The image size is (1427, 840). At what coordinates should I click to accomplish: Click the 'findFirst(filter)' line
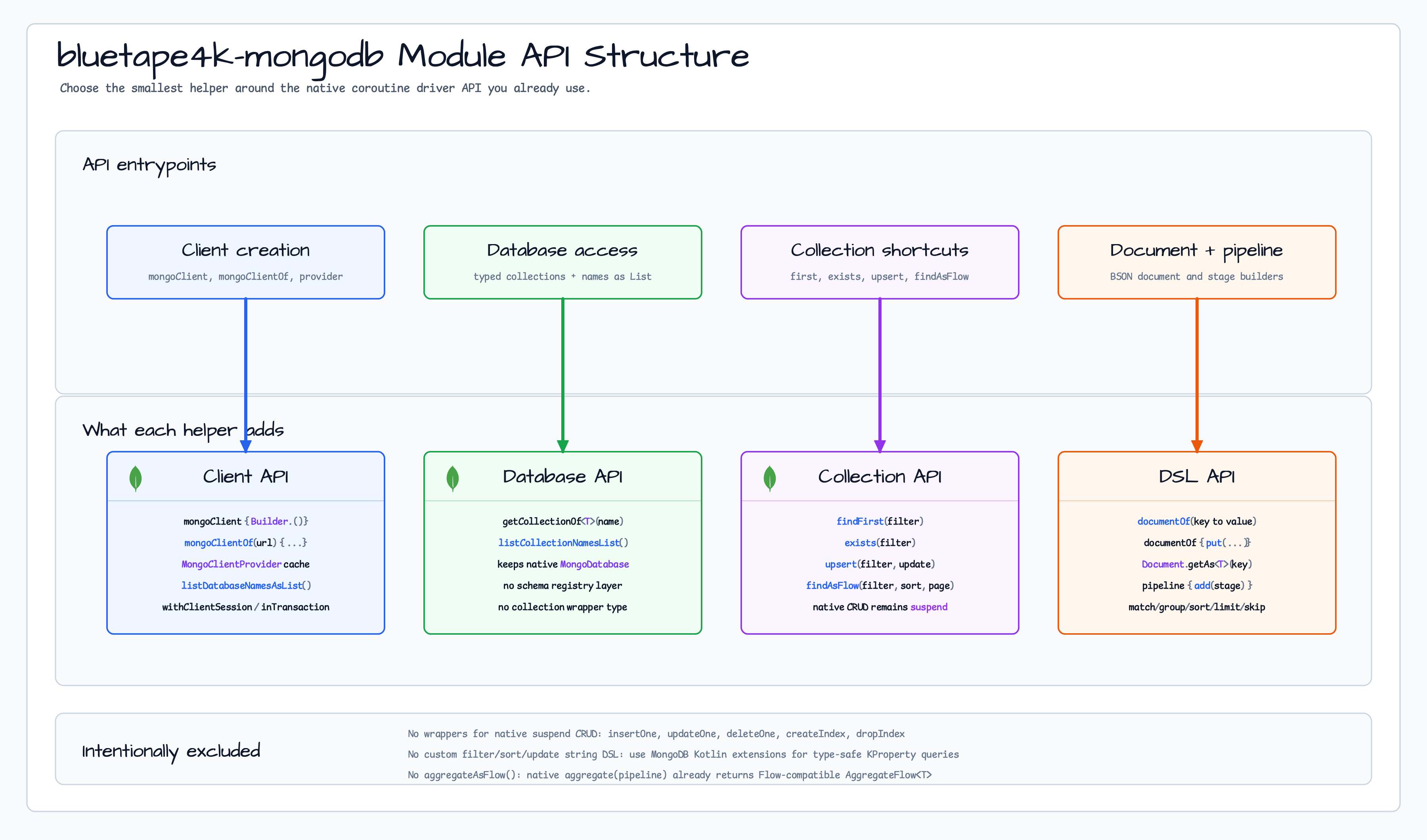click(x=880, y=521)
